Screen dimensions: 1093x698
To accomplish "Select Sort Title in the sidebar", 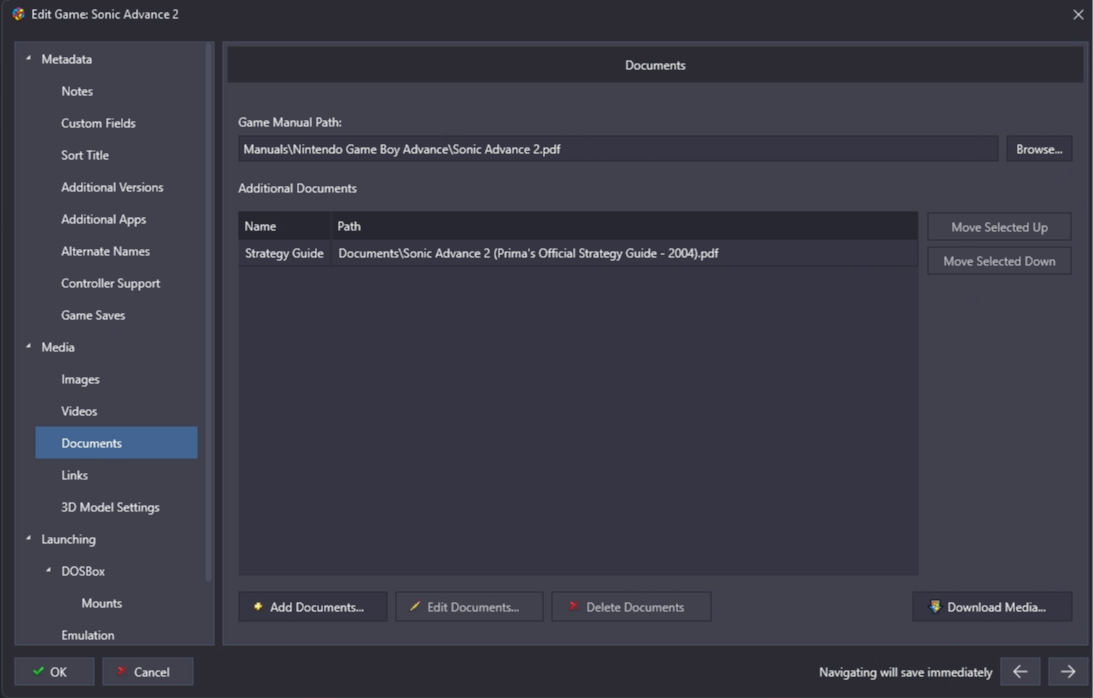I will (x=85, y=155).
